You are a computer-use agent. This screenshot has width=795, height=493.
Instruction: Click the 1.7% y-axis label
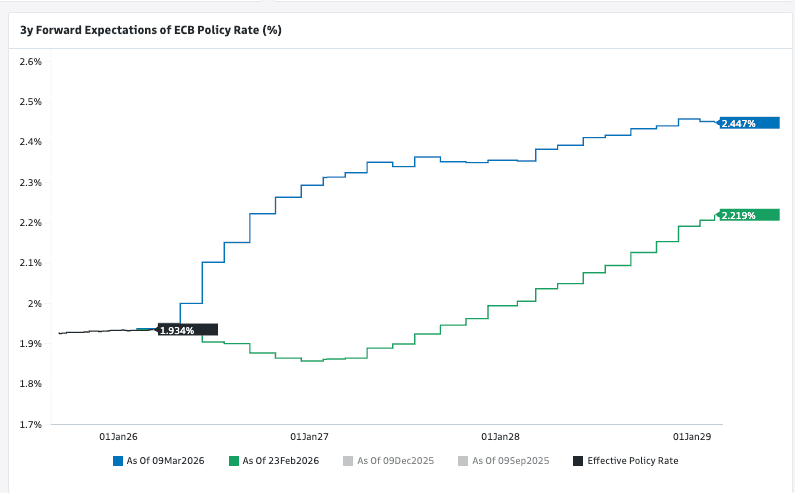[x=30, y=424]
